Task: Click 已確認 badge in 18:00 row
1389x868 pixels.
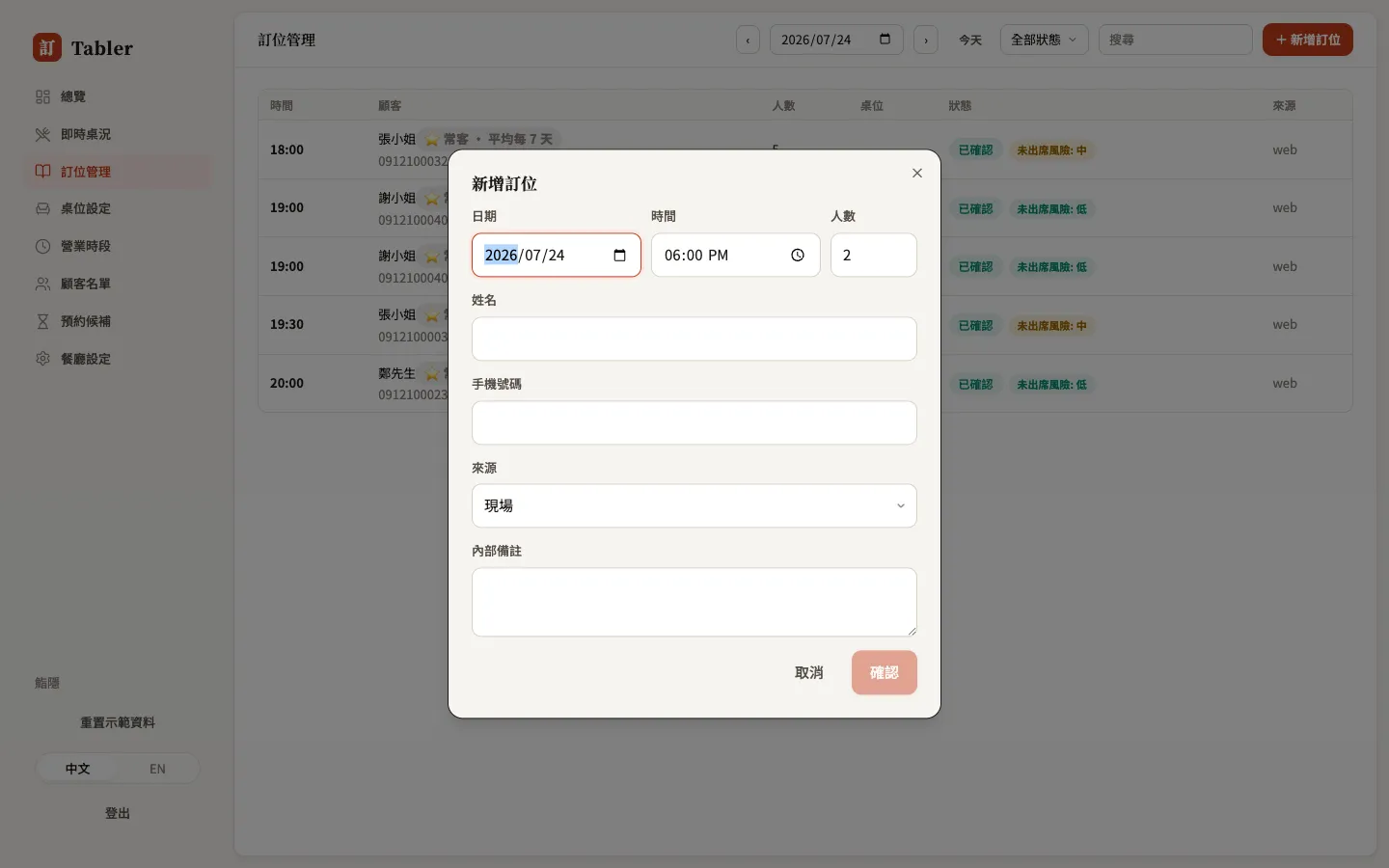Action: pos(975,150)
